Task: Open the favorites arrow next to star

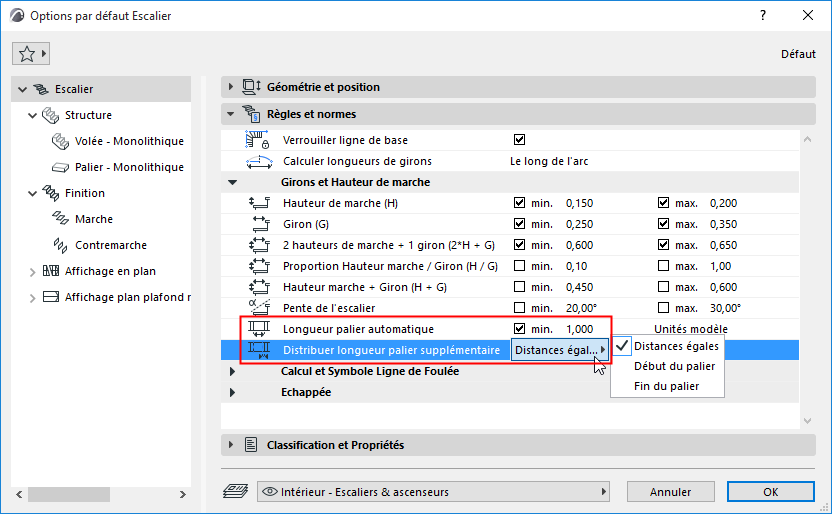Action: (44, 54)
